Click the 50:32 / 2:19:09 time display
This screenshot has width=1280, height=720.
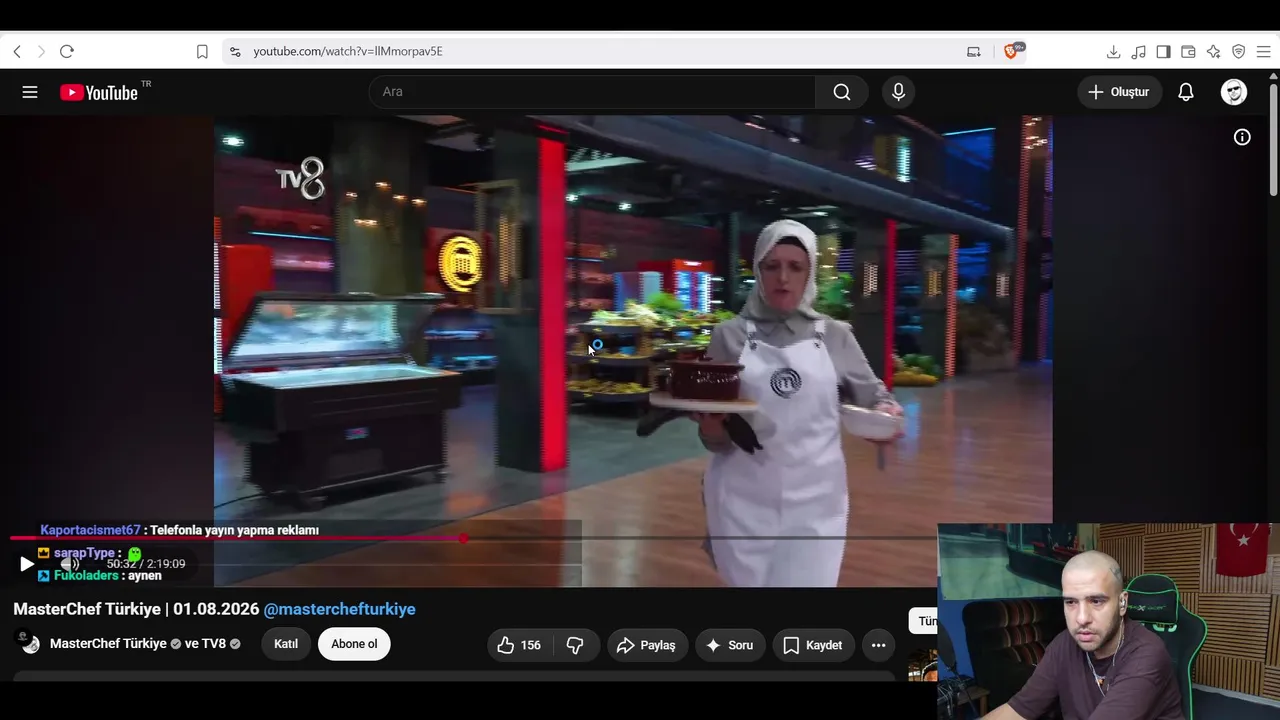[146, 564]
